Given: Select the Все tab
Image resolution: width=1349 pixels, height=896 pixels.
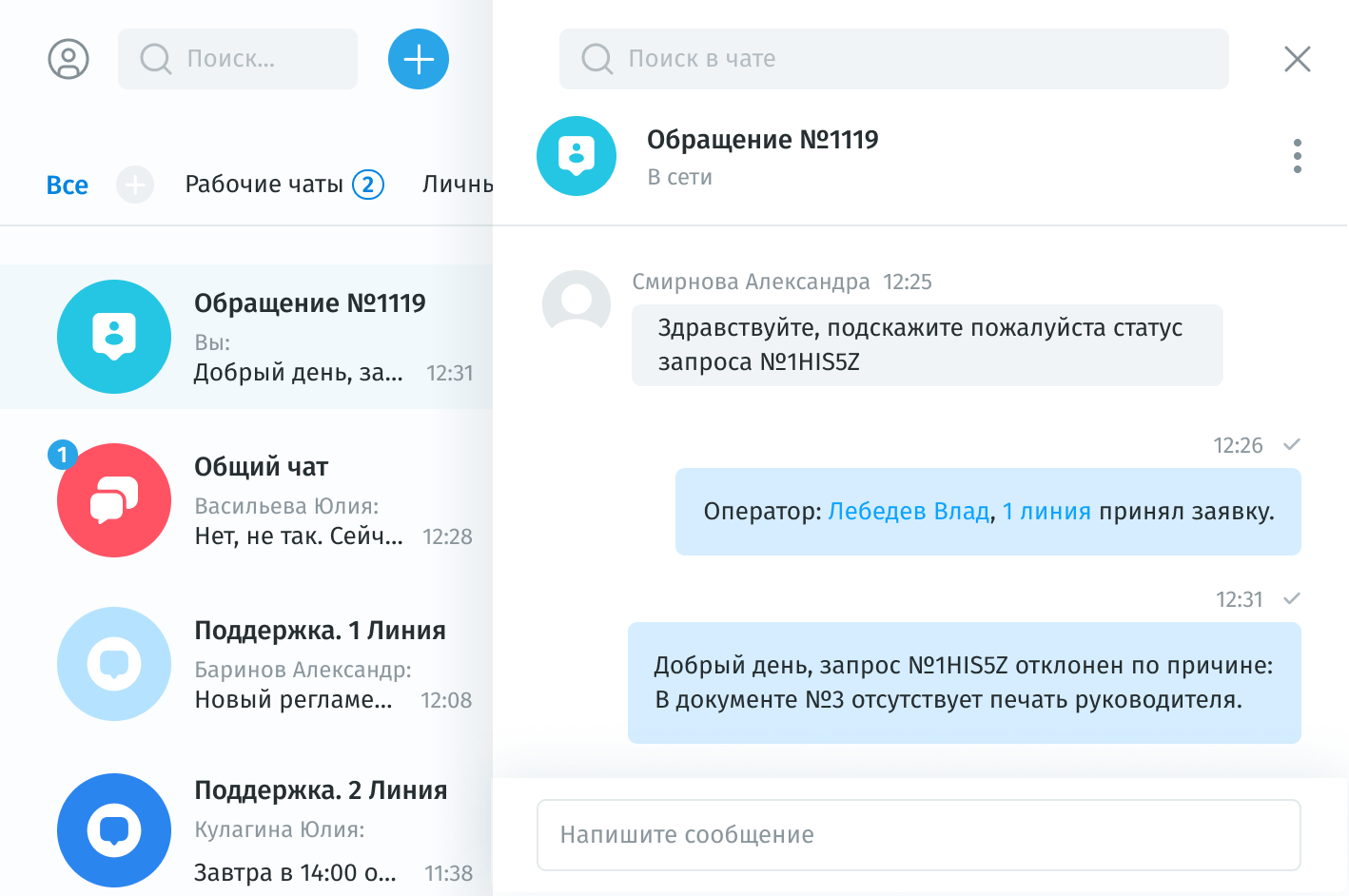Looking at the screenshot, I should click(x=68, y=185).
